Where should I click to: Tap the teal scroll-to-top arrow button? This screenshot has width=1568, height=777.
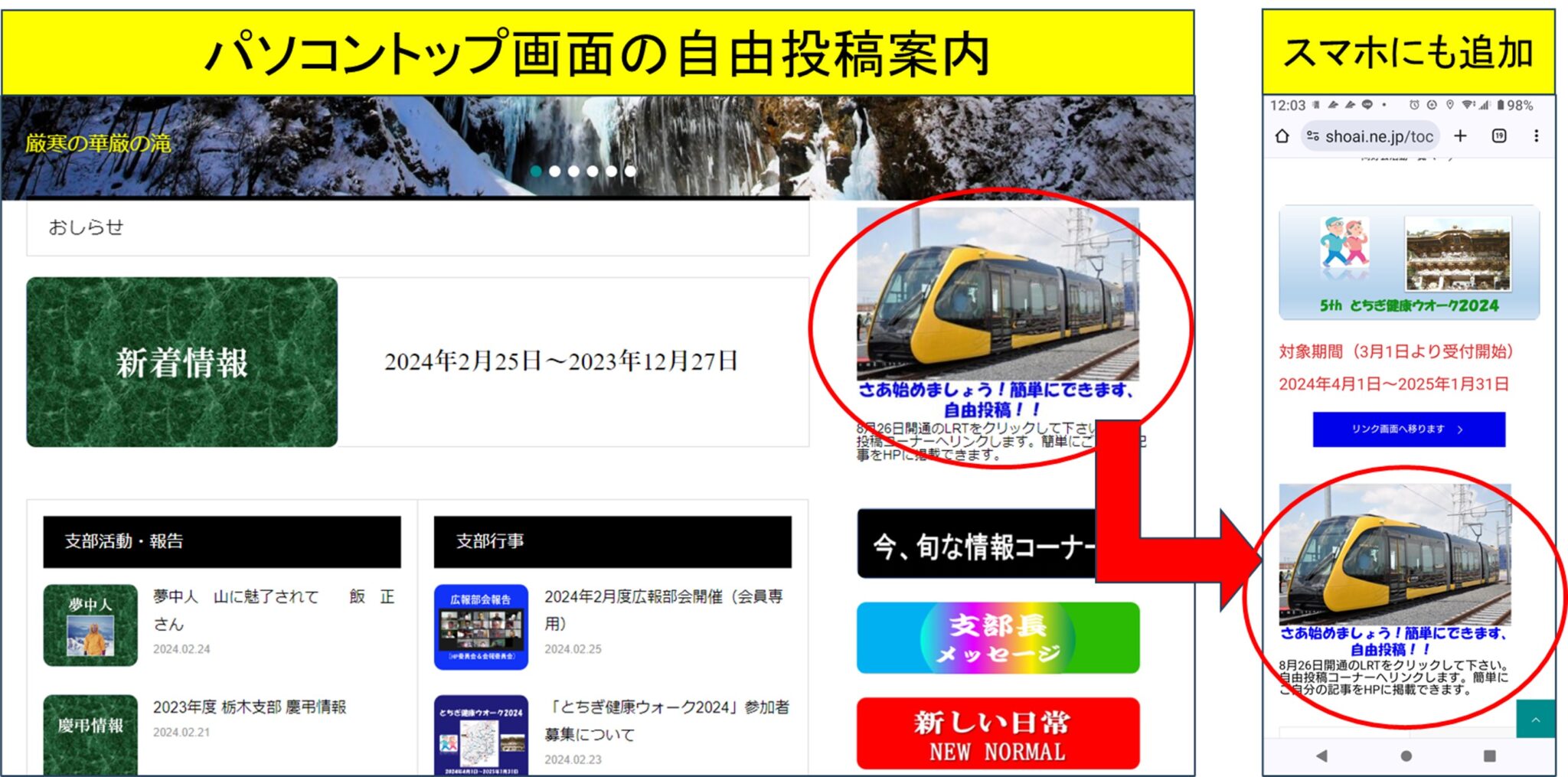1536,719
